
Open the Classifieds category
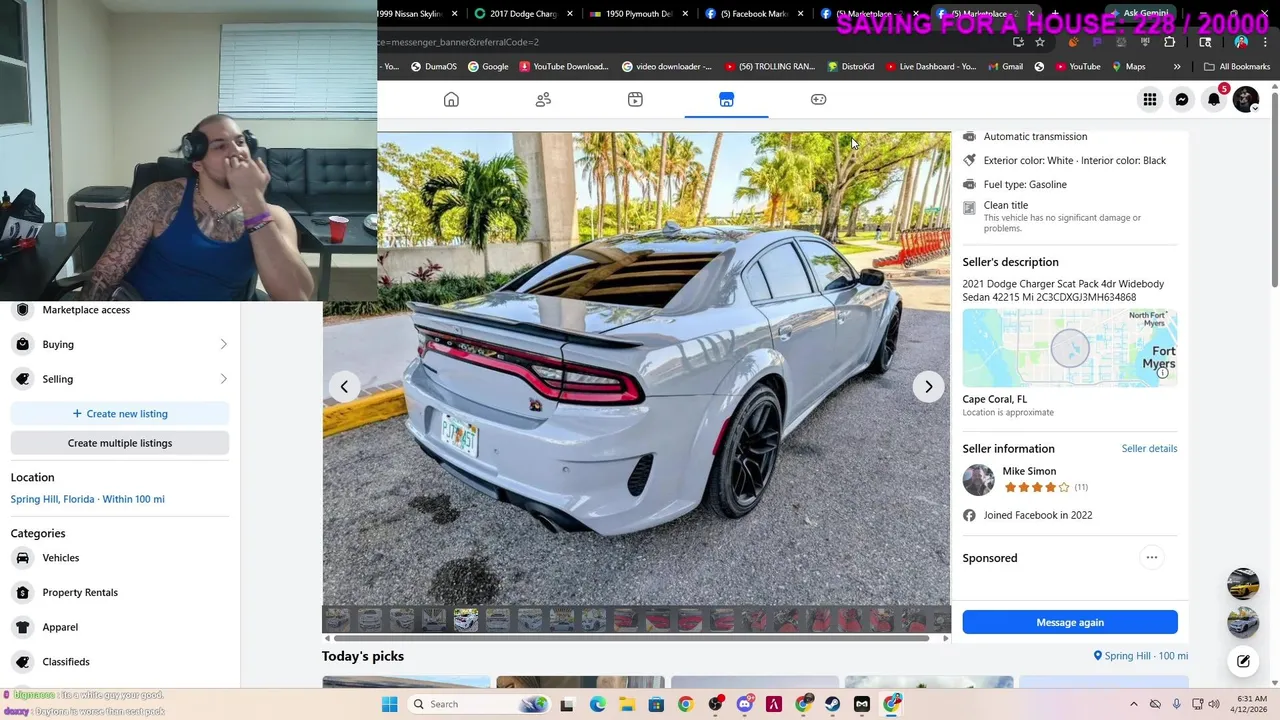click(120, 661)
